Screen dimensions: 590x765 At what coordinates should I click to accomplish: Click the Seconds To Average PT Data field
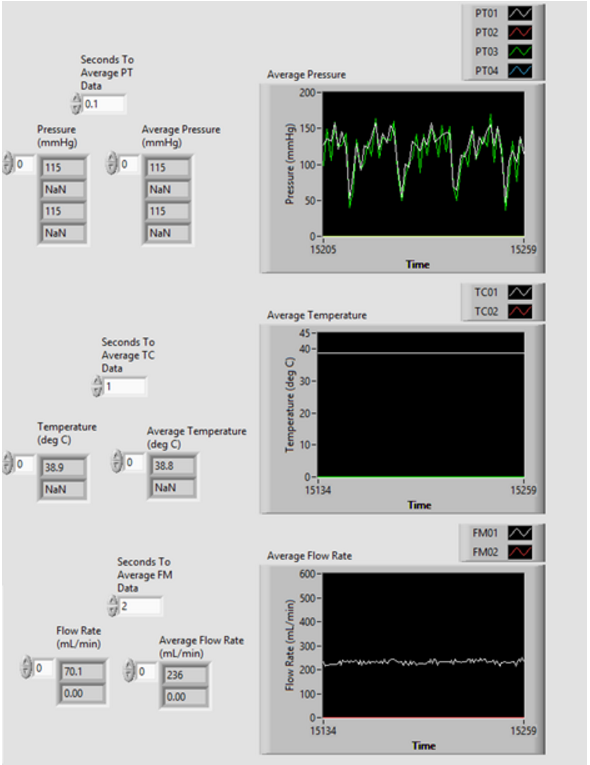(104, 104)
